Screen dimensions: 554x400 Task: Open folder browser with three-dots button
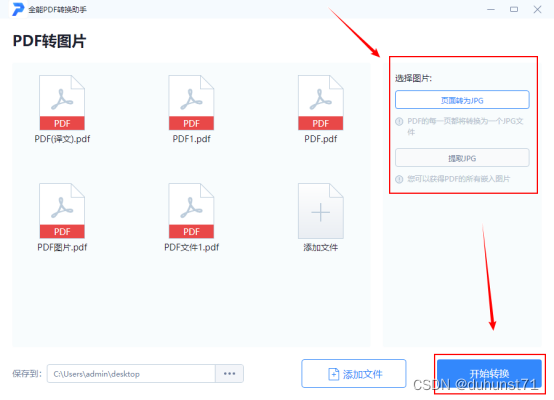click(x=229, y=373)
